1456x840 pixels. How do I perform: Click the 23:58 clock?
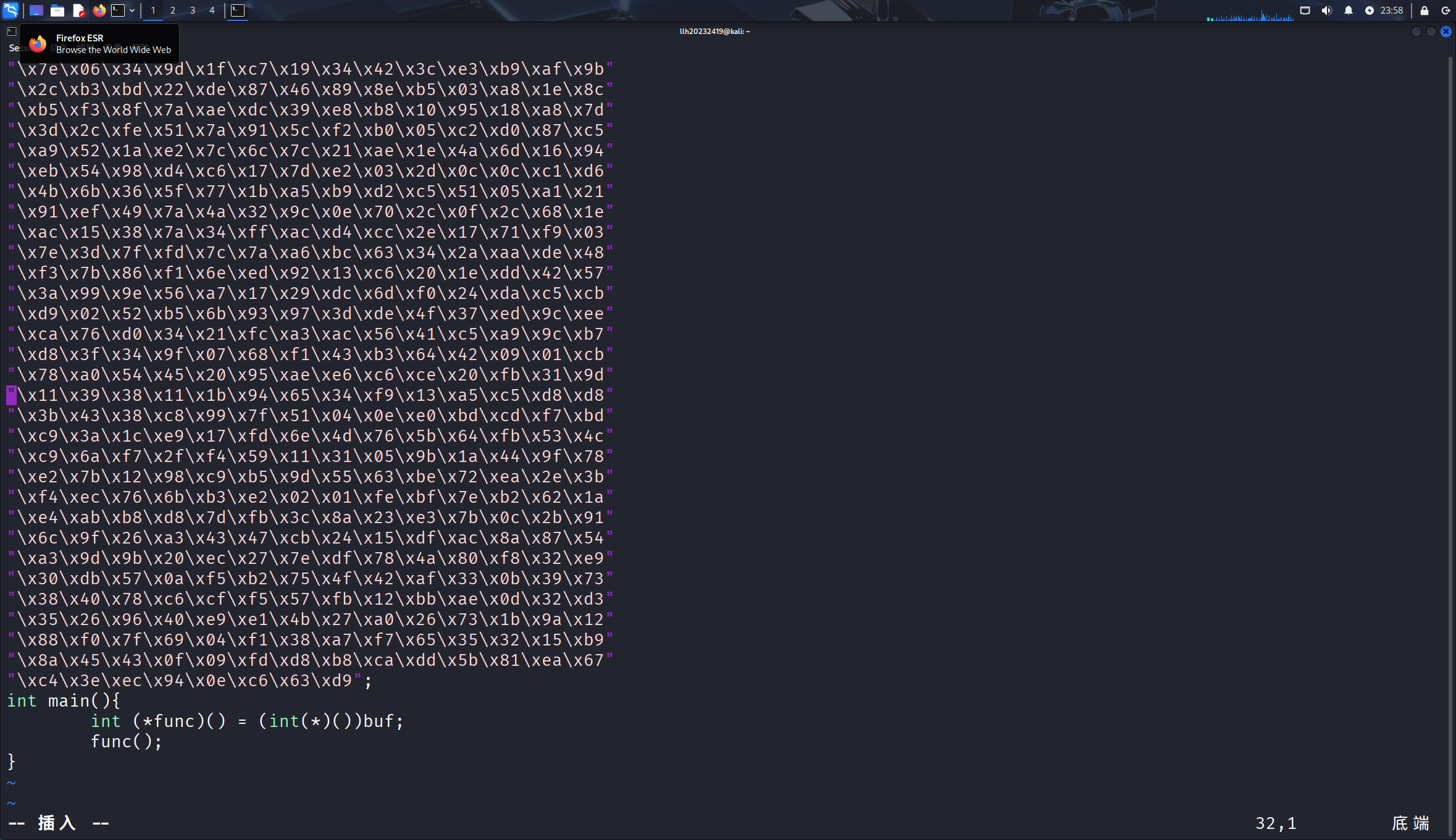point(1392,10)
